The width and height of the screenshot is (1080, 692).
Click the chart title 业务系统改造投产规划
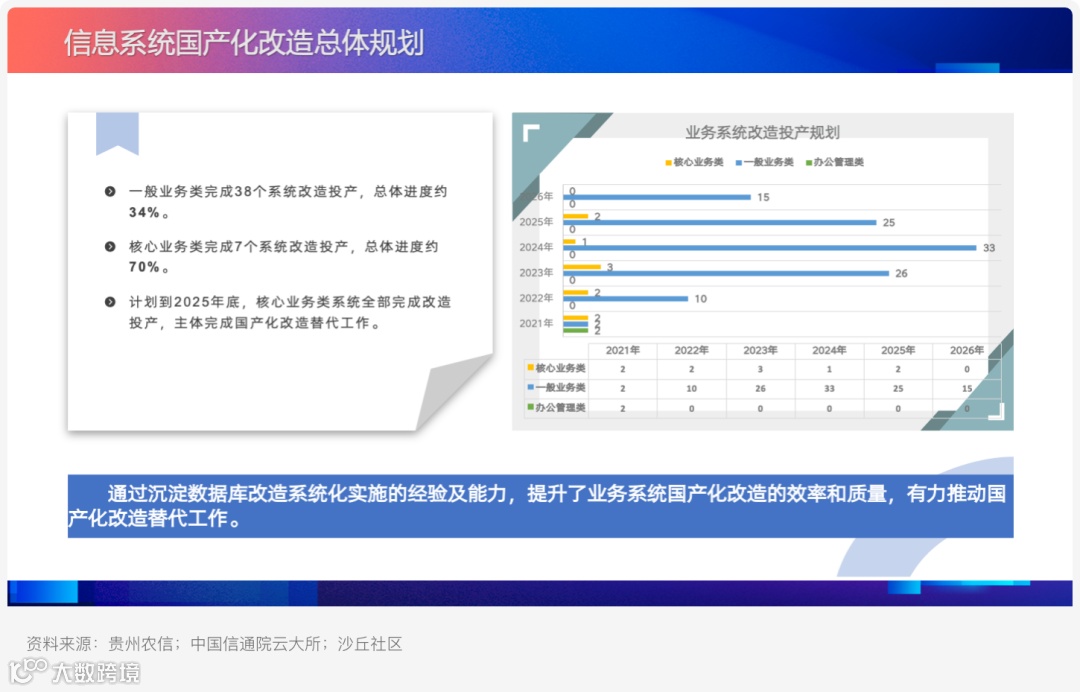(x=762, y=132)
